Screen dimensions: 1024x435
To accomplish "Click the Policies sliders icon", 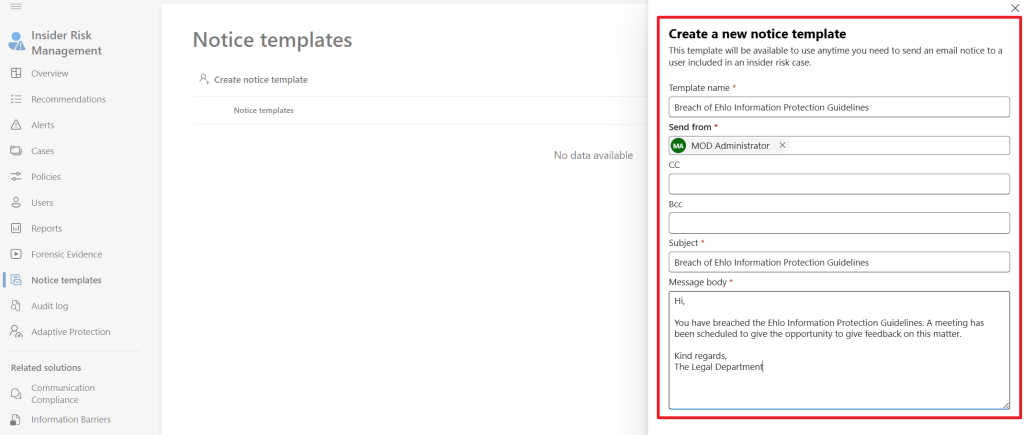I will [16, 177].
